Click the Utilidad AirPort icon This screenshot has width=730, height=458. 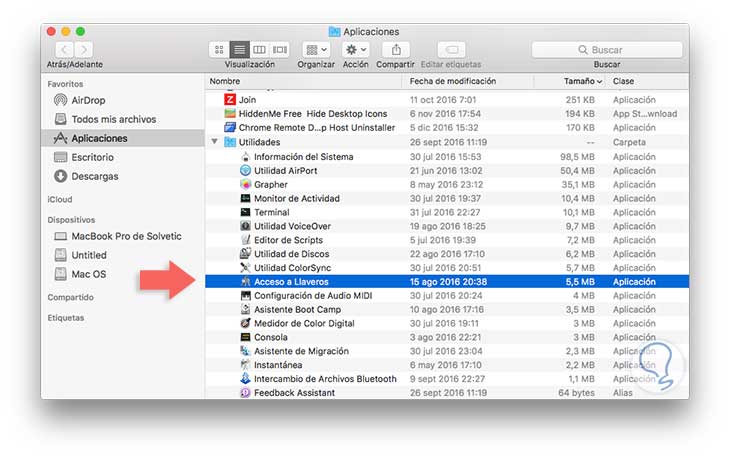pyautogui.click(x=245, y=170)
